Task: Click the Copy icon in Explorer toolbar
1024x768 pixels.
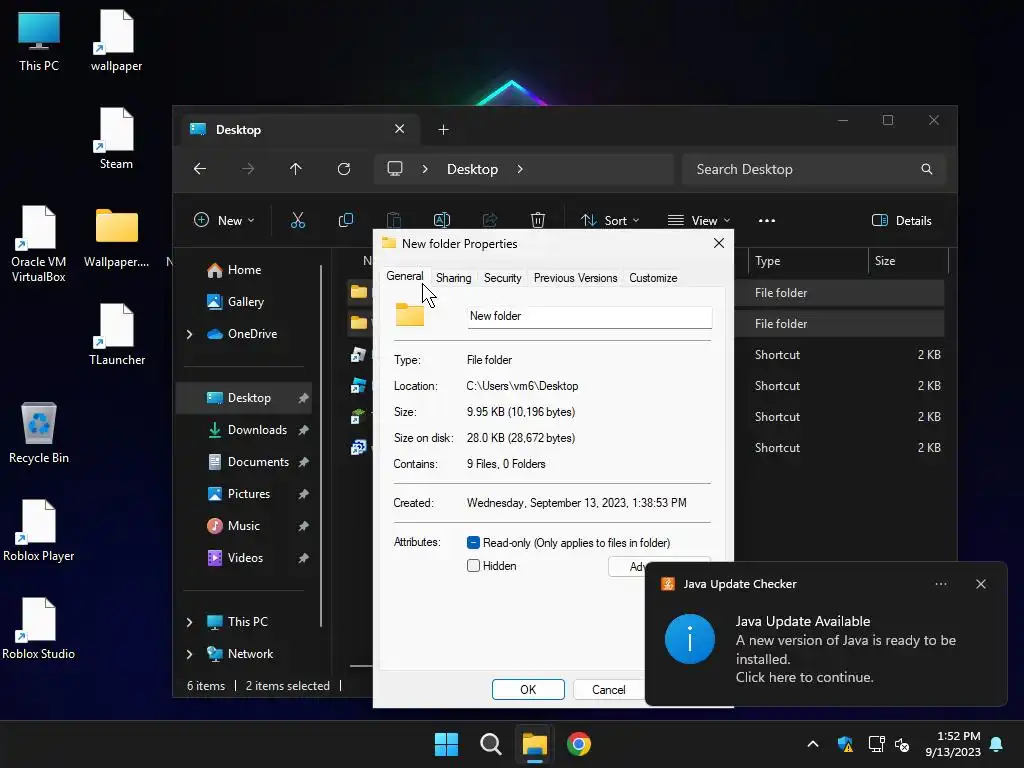Action: [346, 221]
